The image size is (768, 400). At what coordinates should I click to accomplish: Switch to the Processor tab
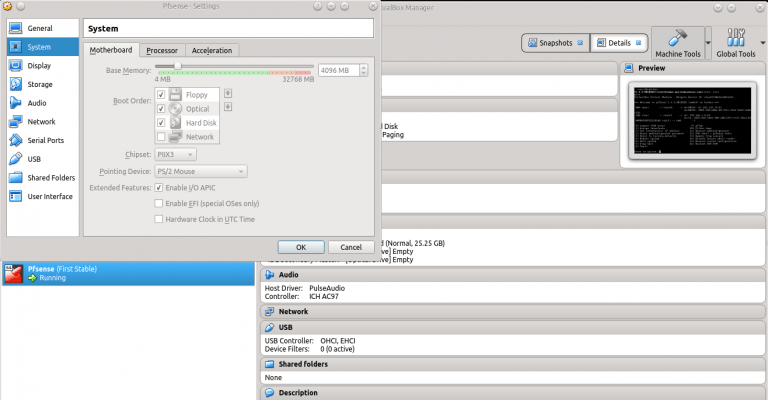[162, 50]
